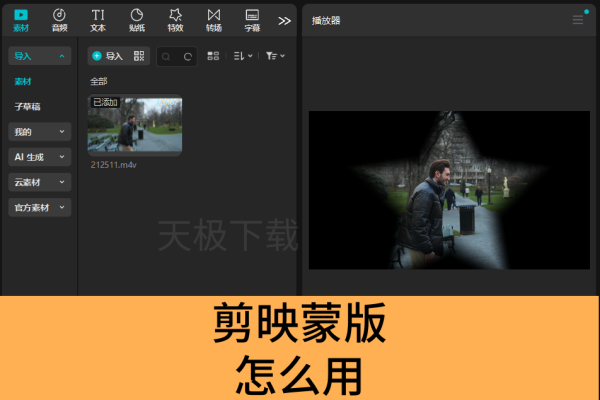The image size is (600, 400).
Task: Open the player hamburger menu
Action: click(578, 20)
